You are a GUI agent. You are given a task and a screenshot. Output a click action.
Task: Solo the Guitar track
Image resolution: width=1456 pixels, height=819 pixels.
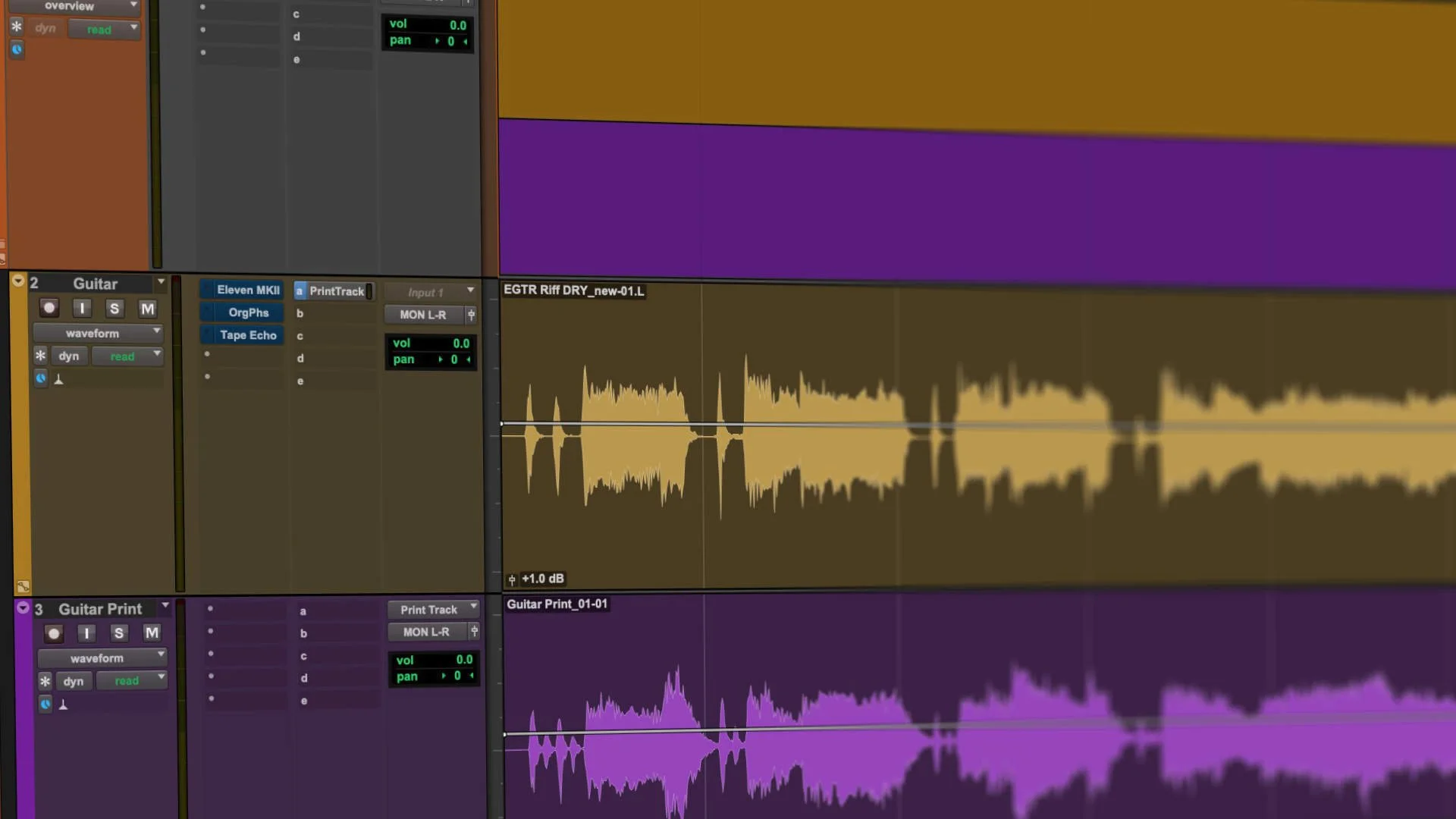(x=115, y=309)
